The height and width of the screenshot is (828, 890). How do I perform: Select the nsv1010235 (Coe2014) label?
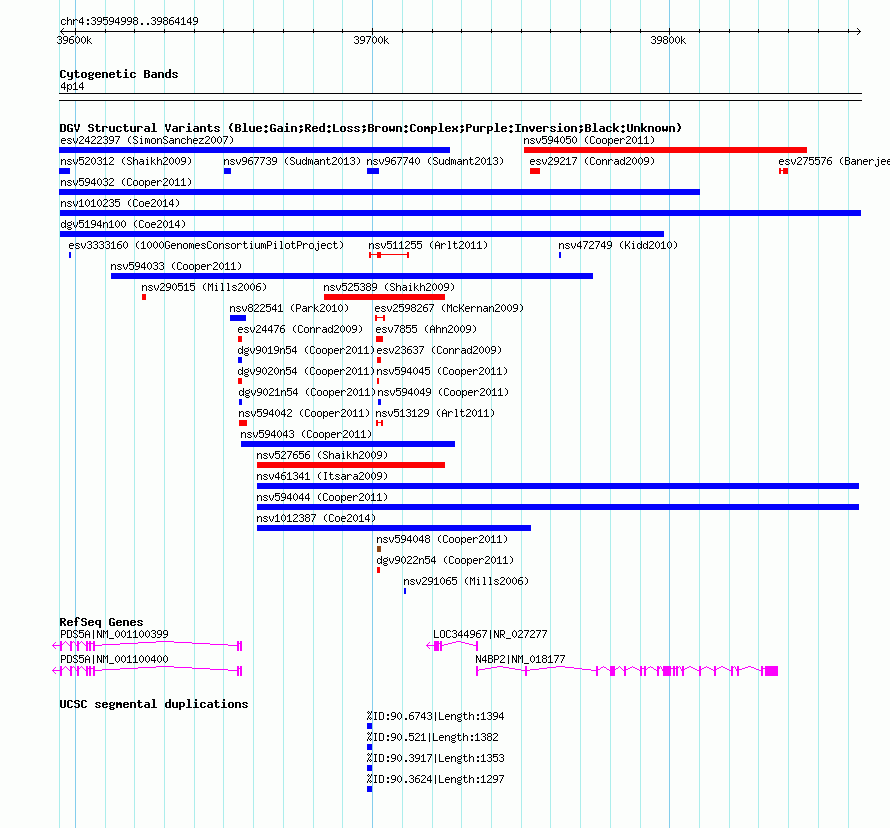click(120, 203)
